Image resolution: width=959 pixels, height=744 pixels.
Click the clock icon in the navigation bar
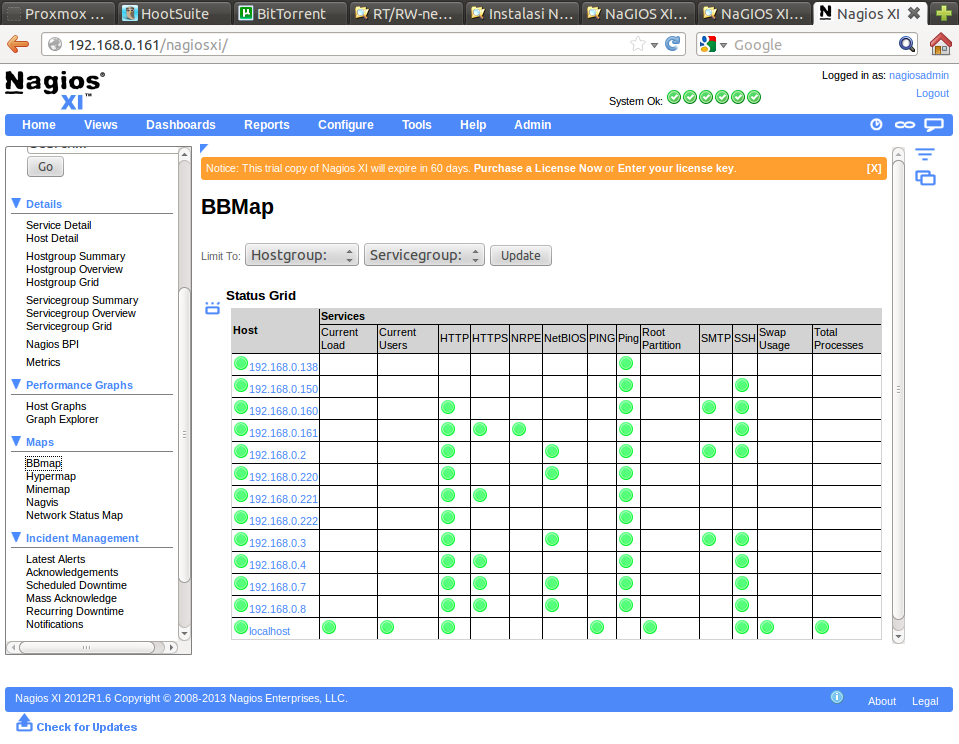pyautogui.click(x=876, y=125)
